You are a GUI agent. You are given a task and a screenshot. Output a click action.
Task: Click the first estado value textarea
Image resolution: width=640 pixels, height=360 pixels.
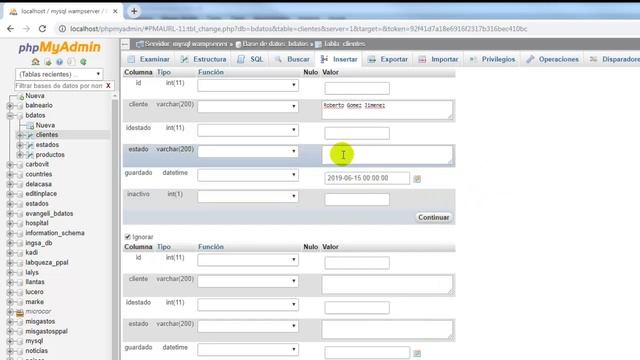[387, 155]
